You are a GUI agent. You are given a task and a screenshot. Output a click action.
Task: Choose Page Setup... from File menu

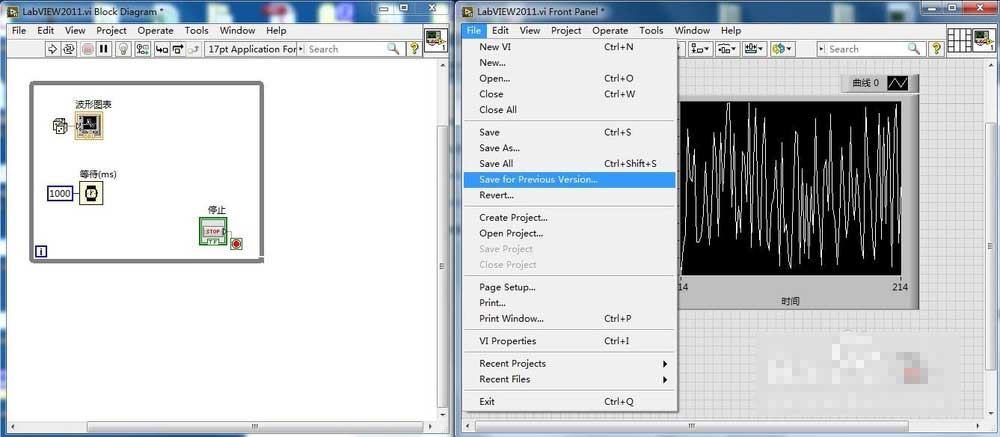click(569, 287)
